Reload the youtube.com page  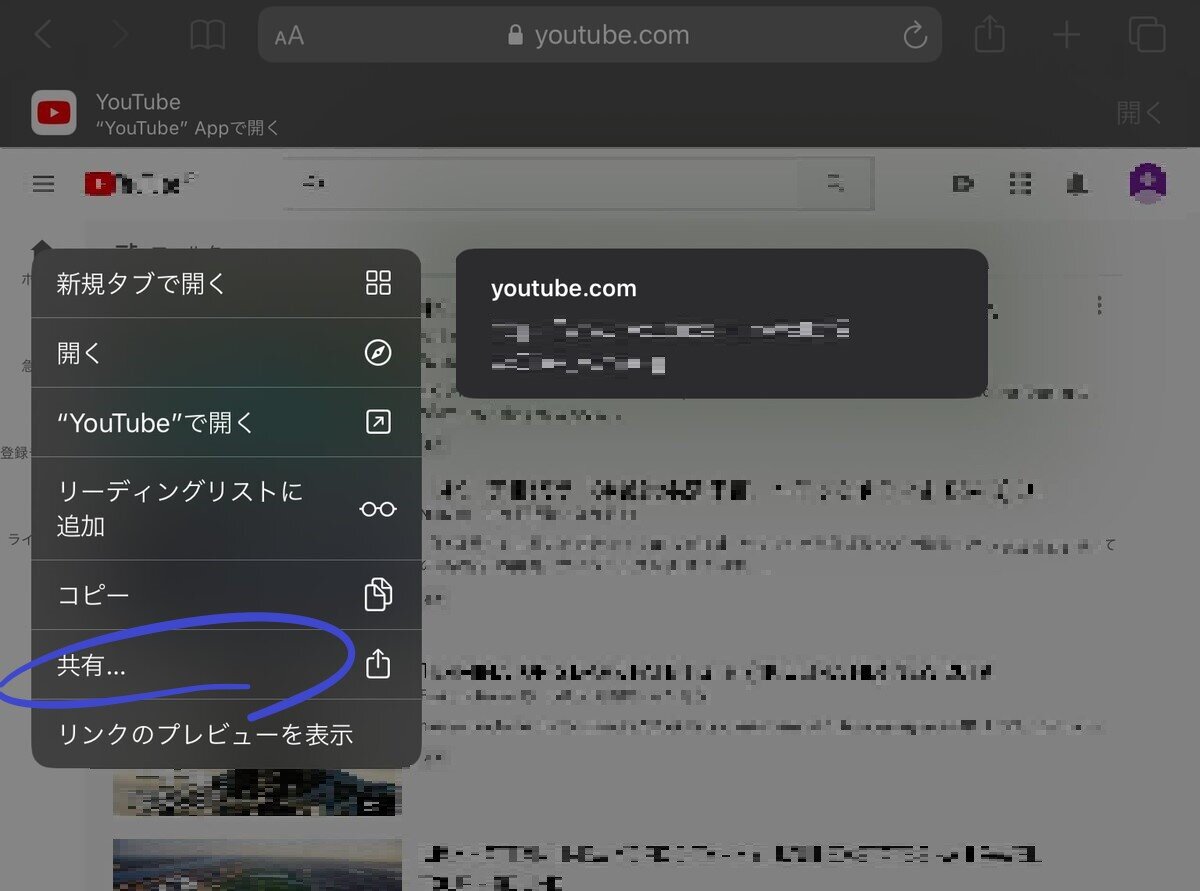coord(914,37)
